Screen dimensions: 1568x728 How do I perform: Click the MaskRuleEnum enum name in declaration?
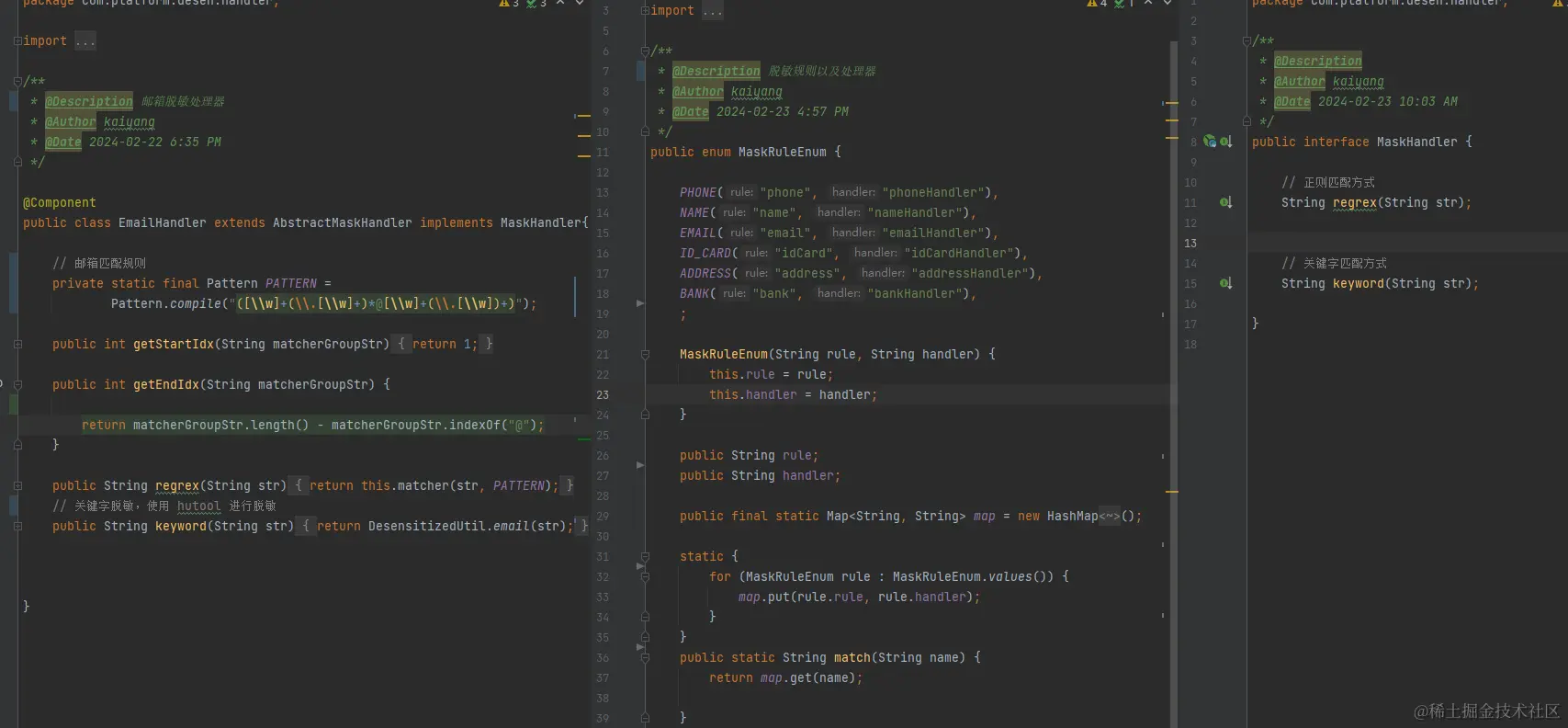tap(783, 152)
